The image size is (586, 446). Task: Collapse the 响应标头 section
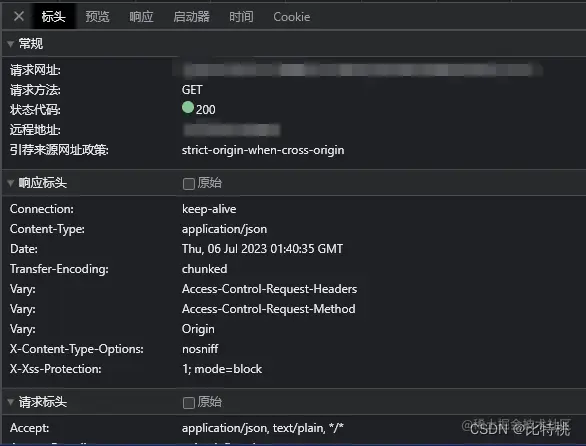[x=10, y=183]
